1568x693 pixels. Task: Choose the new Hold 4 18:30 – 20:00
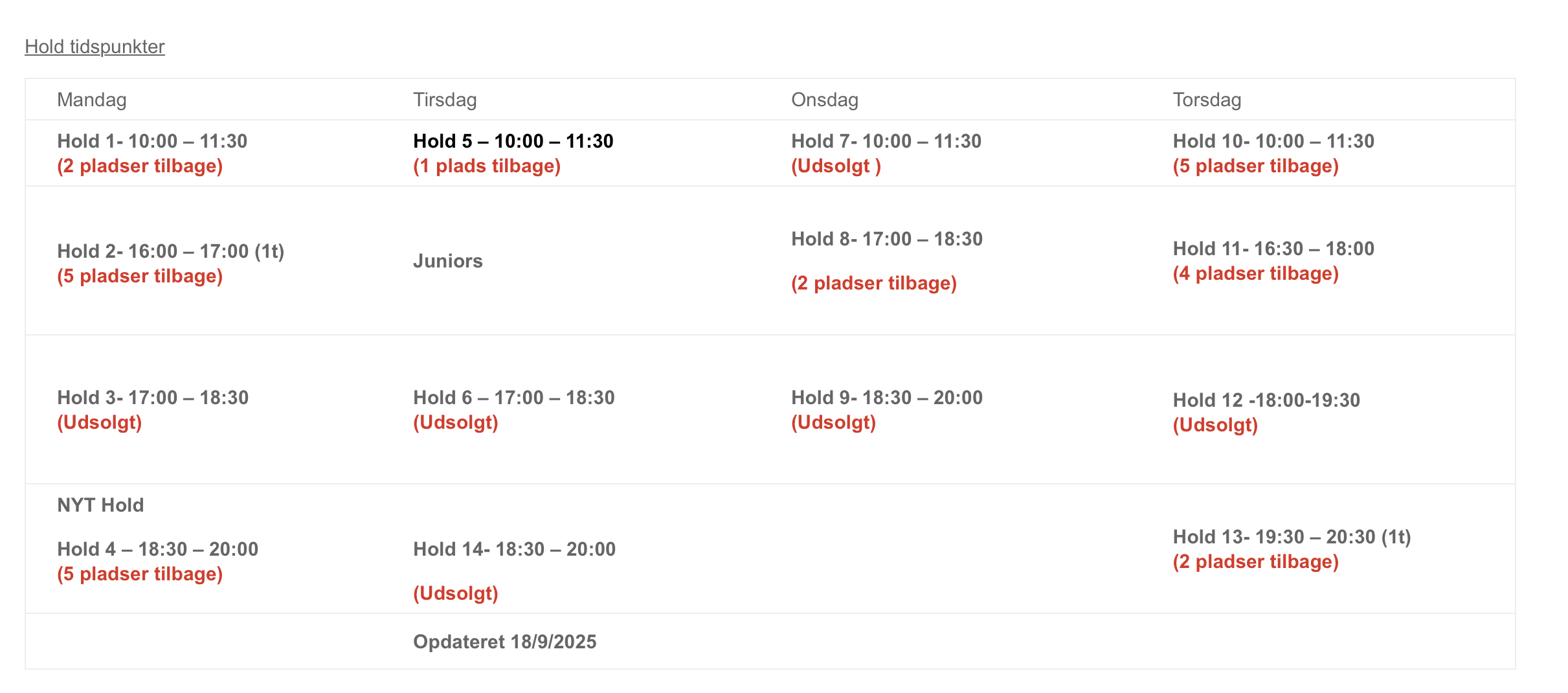coord(157,549)
